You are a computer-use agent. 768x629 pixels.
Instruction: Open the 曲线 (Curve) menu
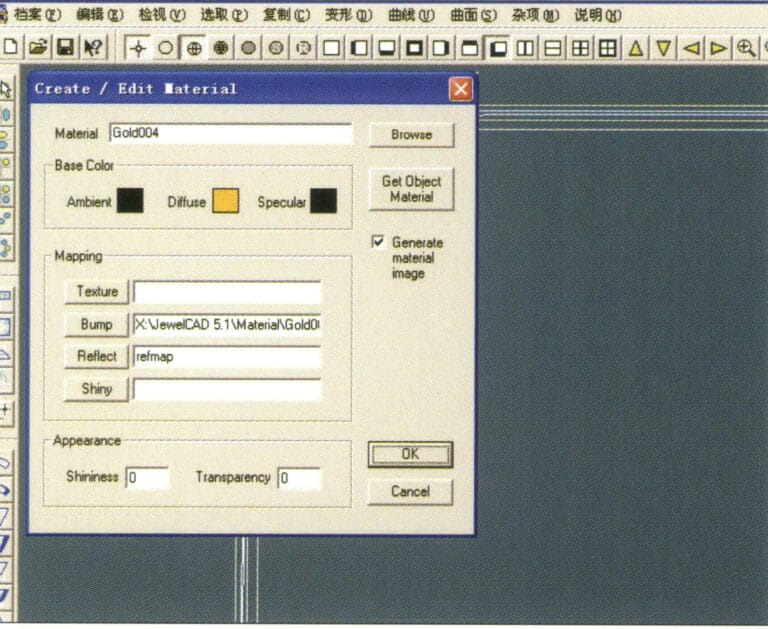(x=411, y=15)
